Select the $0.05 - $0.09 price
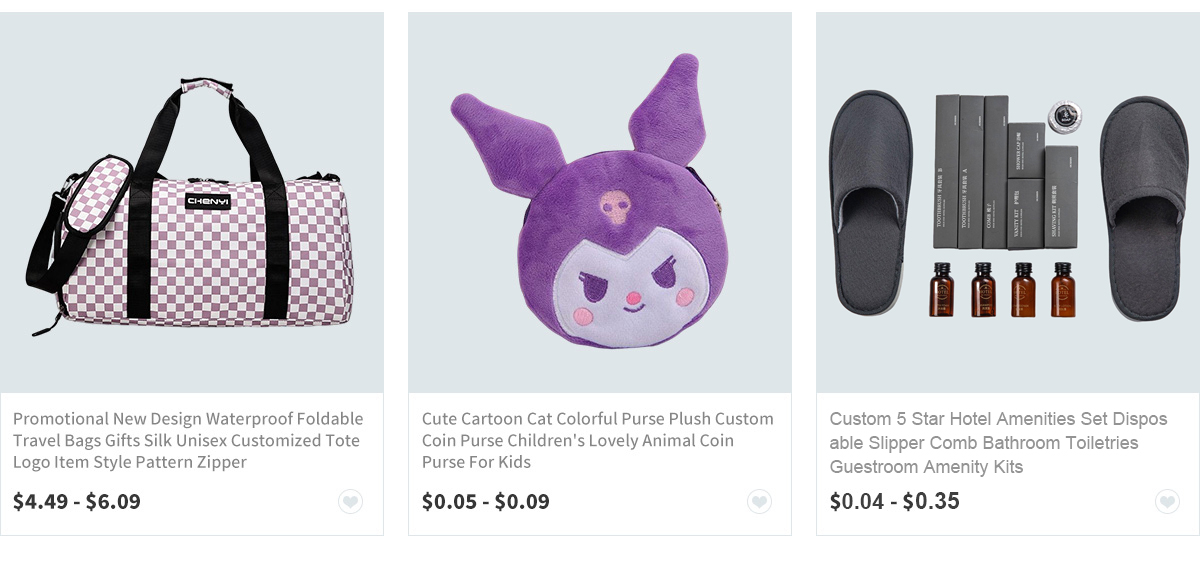The image size is (1200, 582). [486, 501]
